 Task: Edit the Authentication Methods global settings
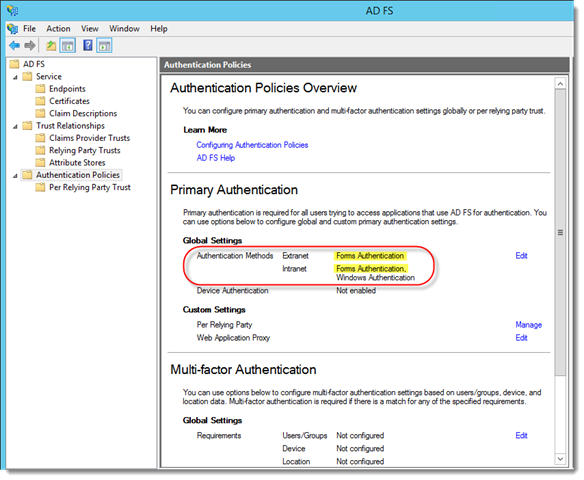521,255
